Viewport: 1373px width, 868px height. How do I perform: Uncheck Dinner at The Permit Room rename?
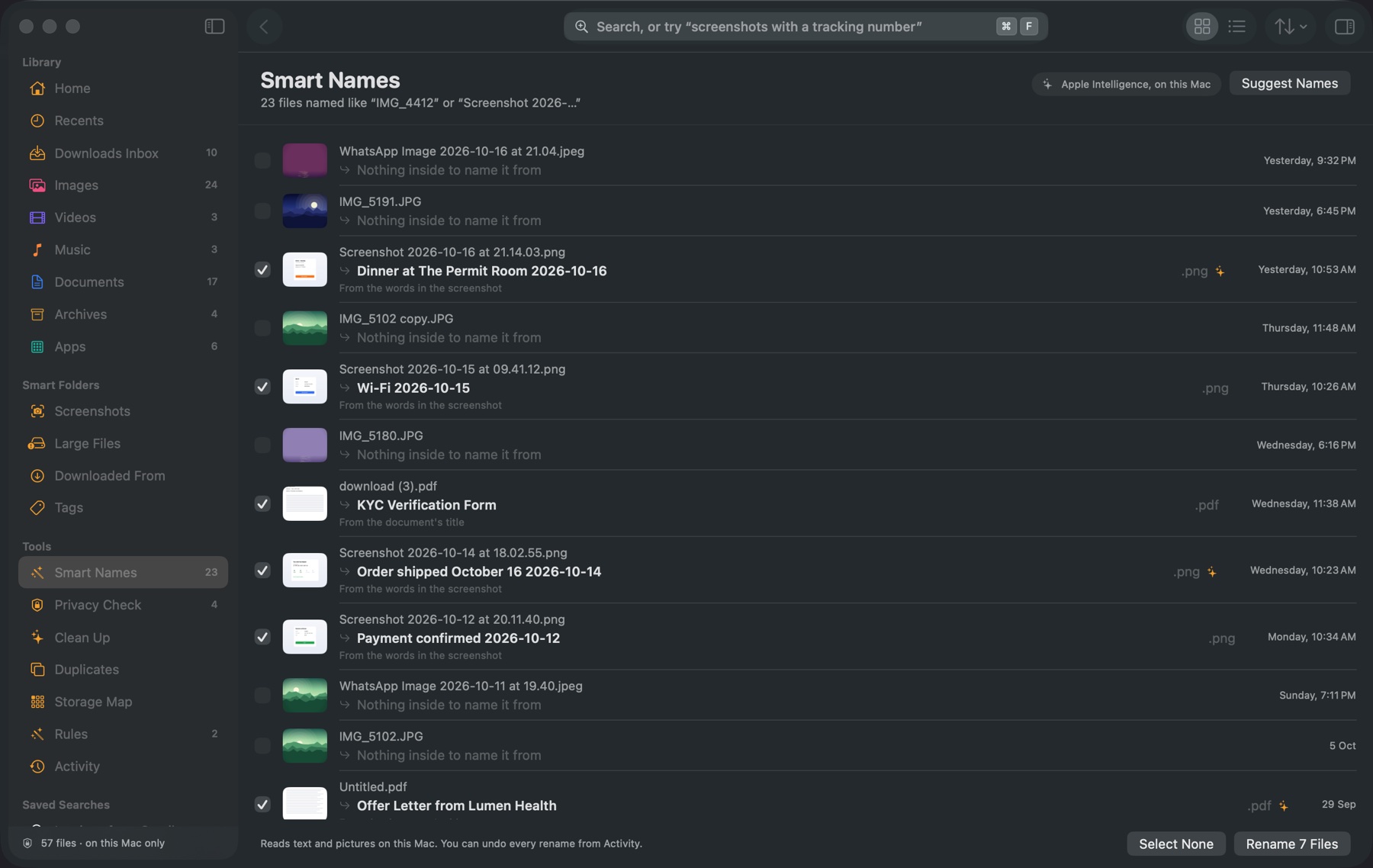262,269
